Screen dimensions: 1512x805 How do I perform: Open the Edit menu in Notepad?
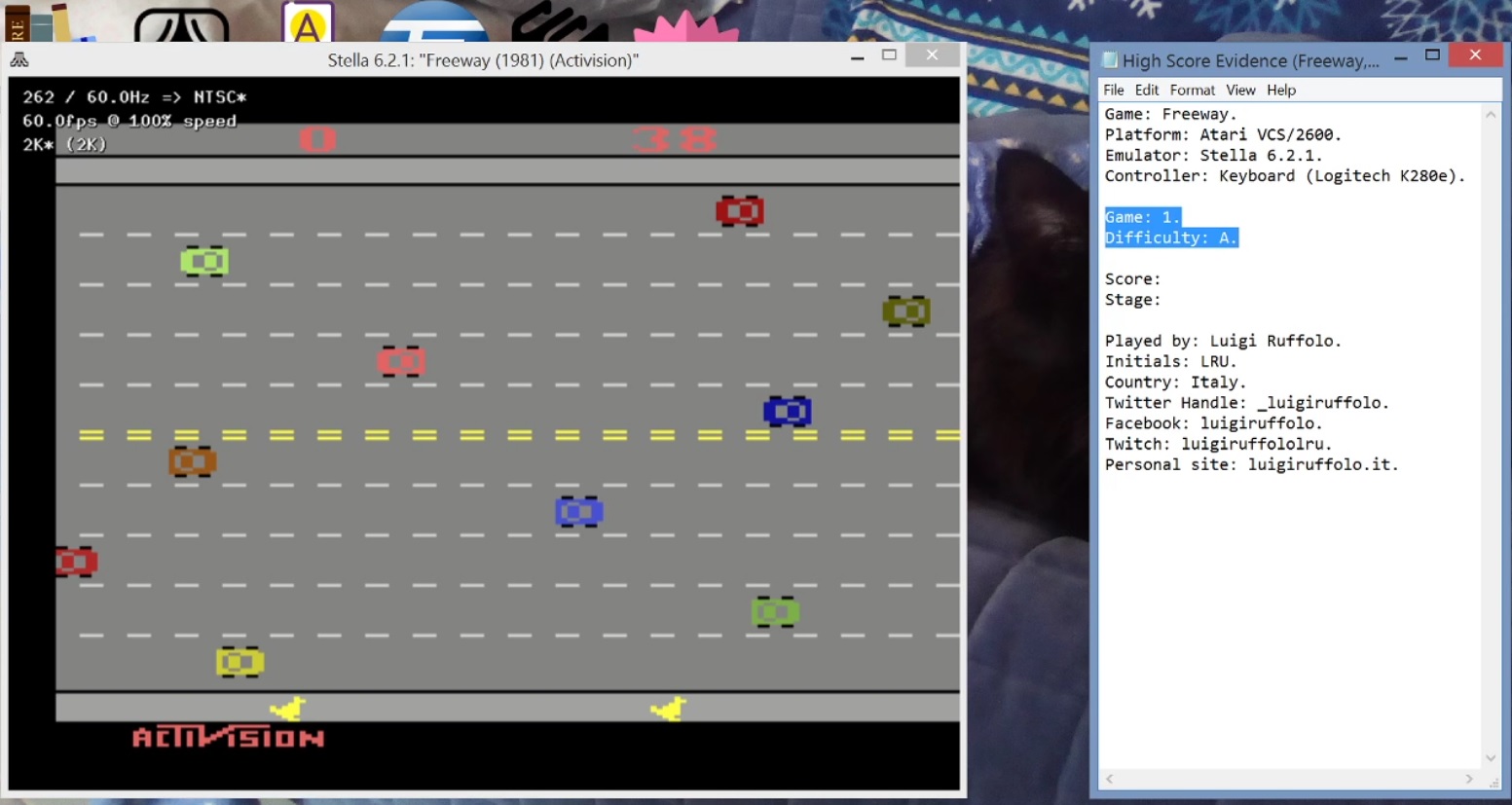coord(1147,90)
